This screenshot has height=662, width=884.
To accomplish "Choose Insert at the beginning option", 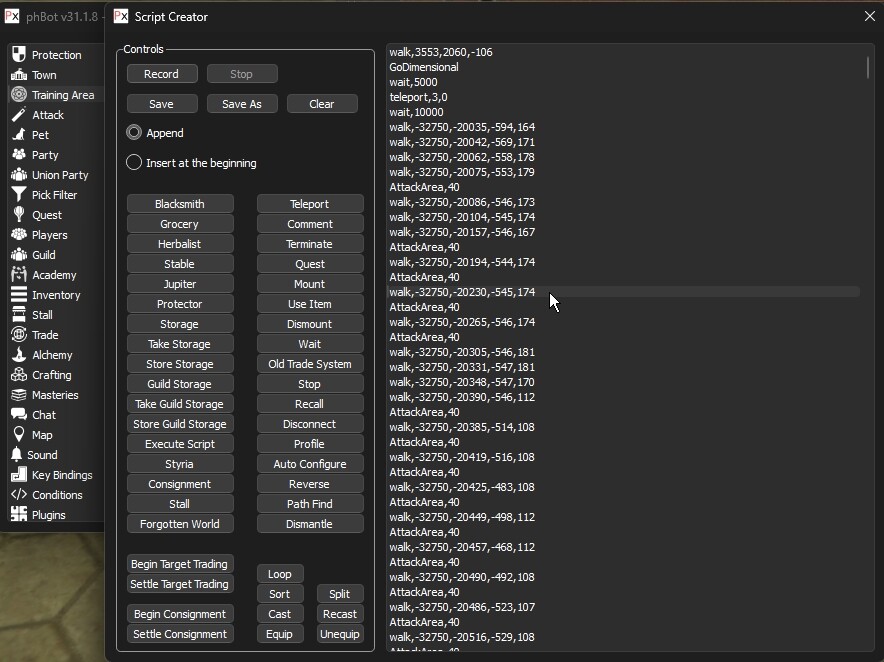I will pyautogui.click(x=134, y=163).
